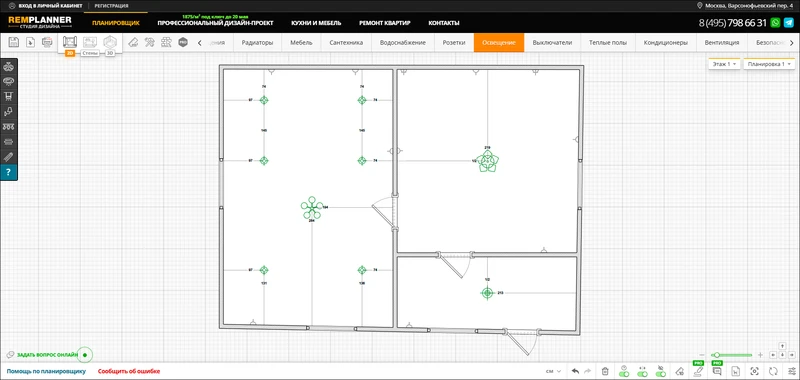This screenshot has width=800, height=380.
Task: Click the print icon in toolbar
Action: coord(47,42)
